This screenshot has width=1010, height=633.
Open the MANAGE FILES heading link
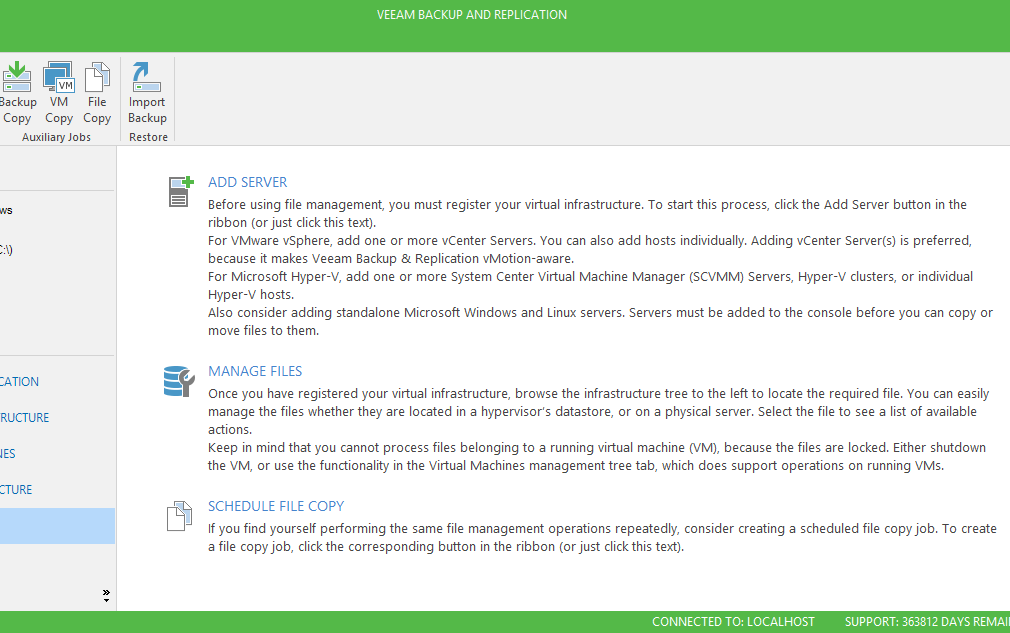(255, 371)
